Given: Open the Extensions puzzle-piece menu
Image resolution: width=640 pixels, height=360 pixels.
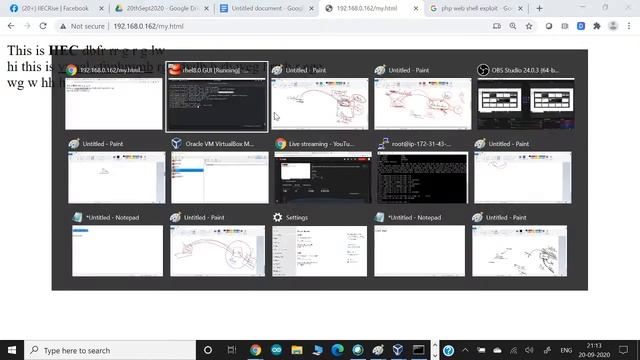Looking at the screenshot, I should (x=597, y=26).
